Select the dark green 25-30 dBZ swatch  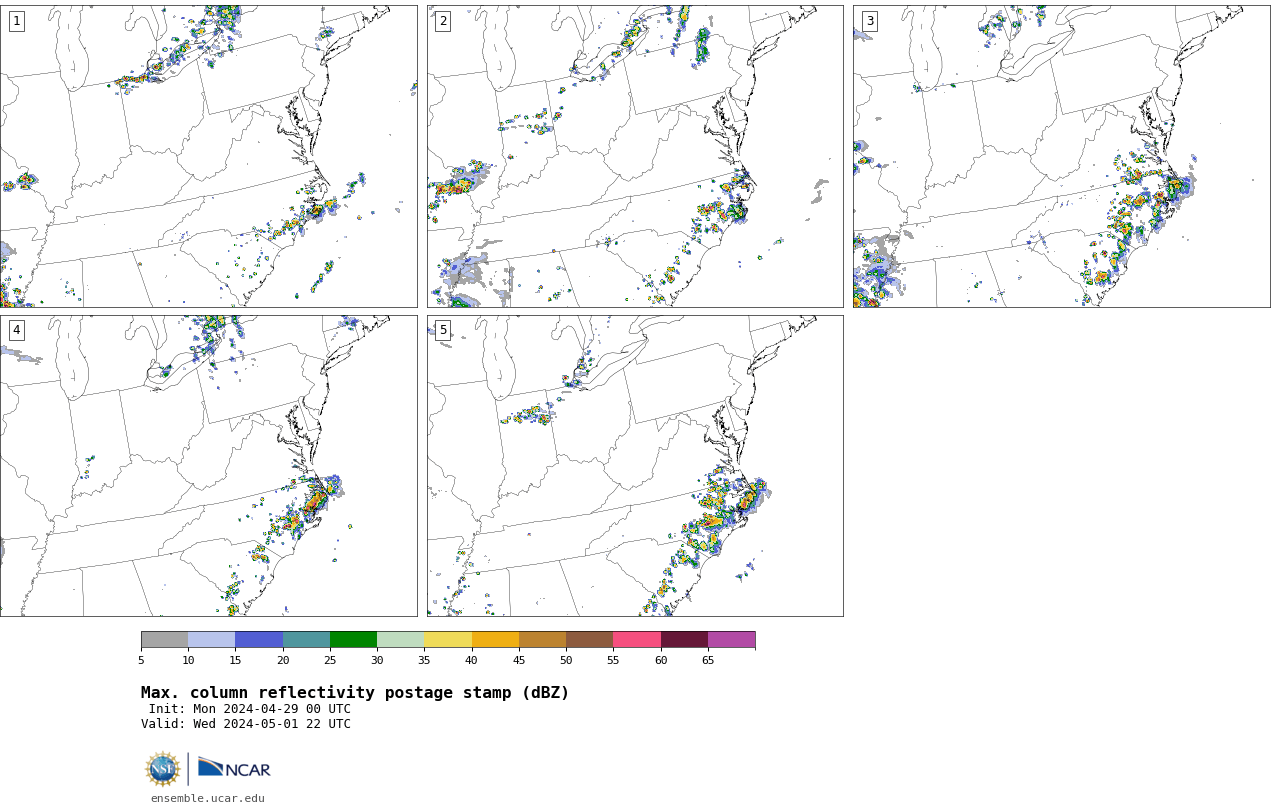click(353, 640)
